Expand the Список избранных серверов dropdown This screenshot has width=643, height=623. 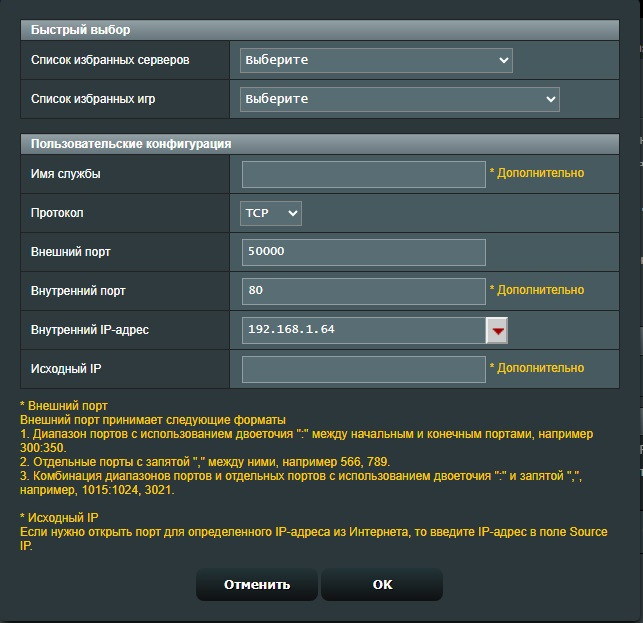coord(376,60)
